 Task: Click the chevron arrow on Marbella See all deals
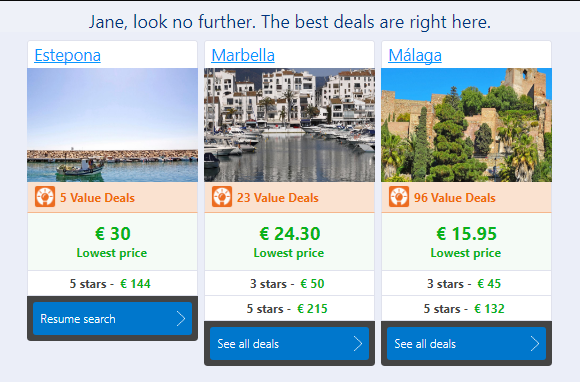358,344
